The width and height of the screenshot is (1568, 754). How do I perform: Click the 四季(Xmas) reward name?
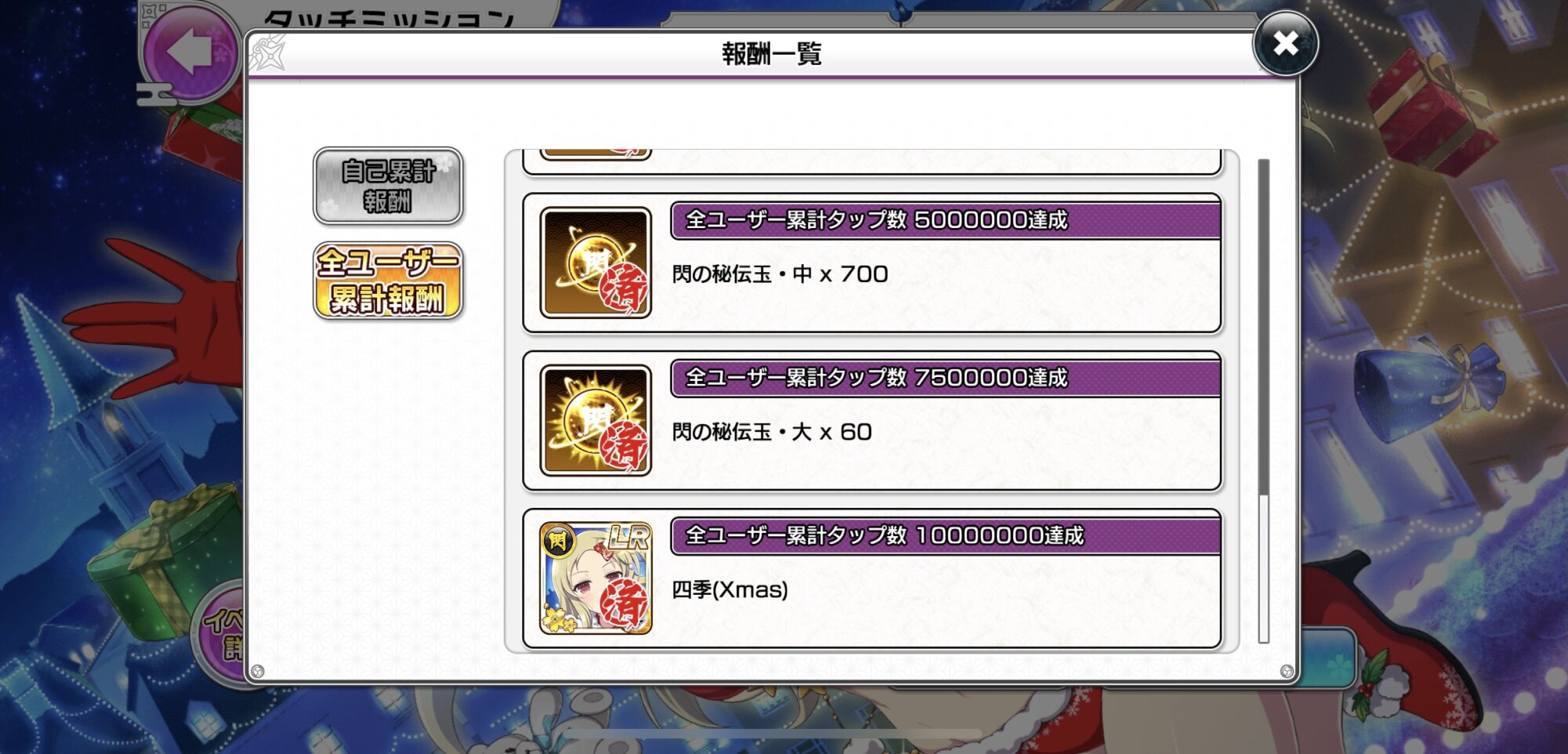click(730, 589)
